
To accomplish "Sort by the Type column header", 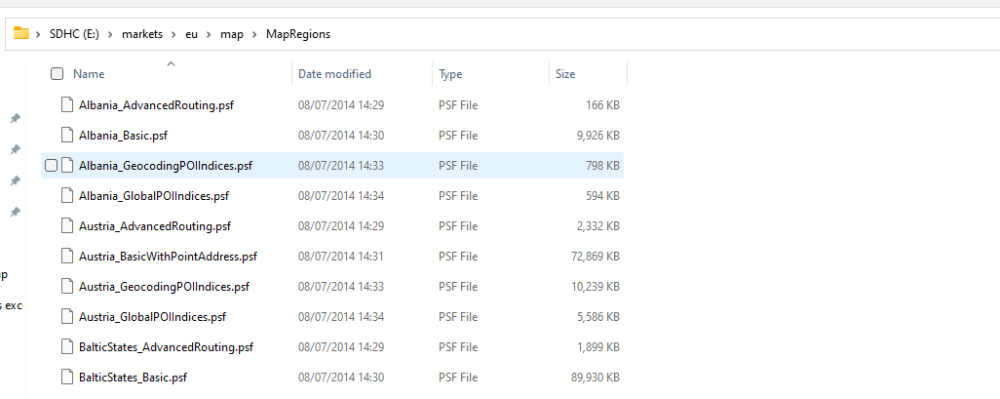I will [x=450, y=74].
